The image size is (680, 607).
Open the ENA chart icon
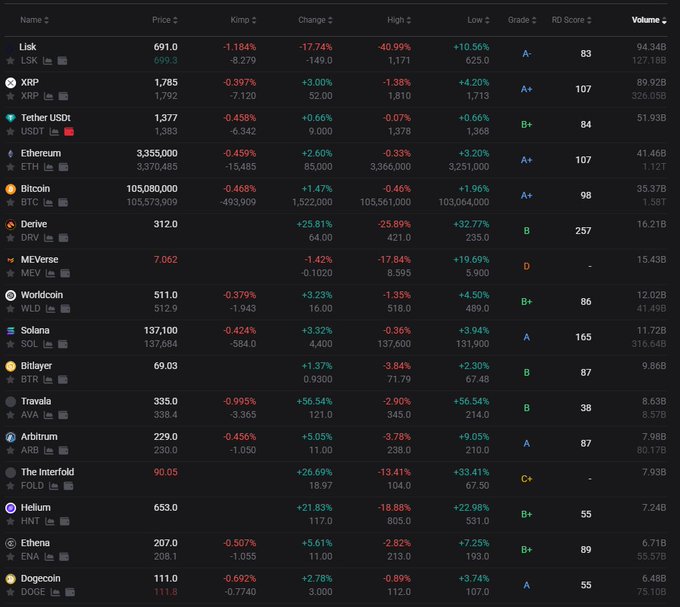point(49,557)
